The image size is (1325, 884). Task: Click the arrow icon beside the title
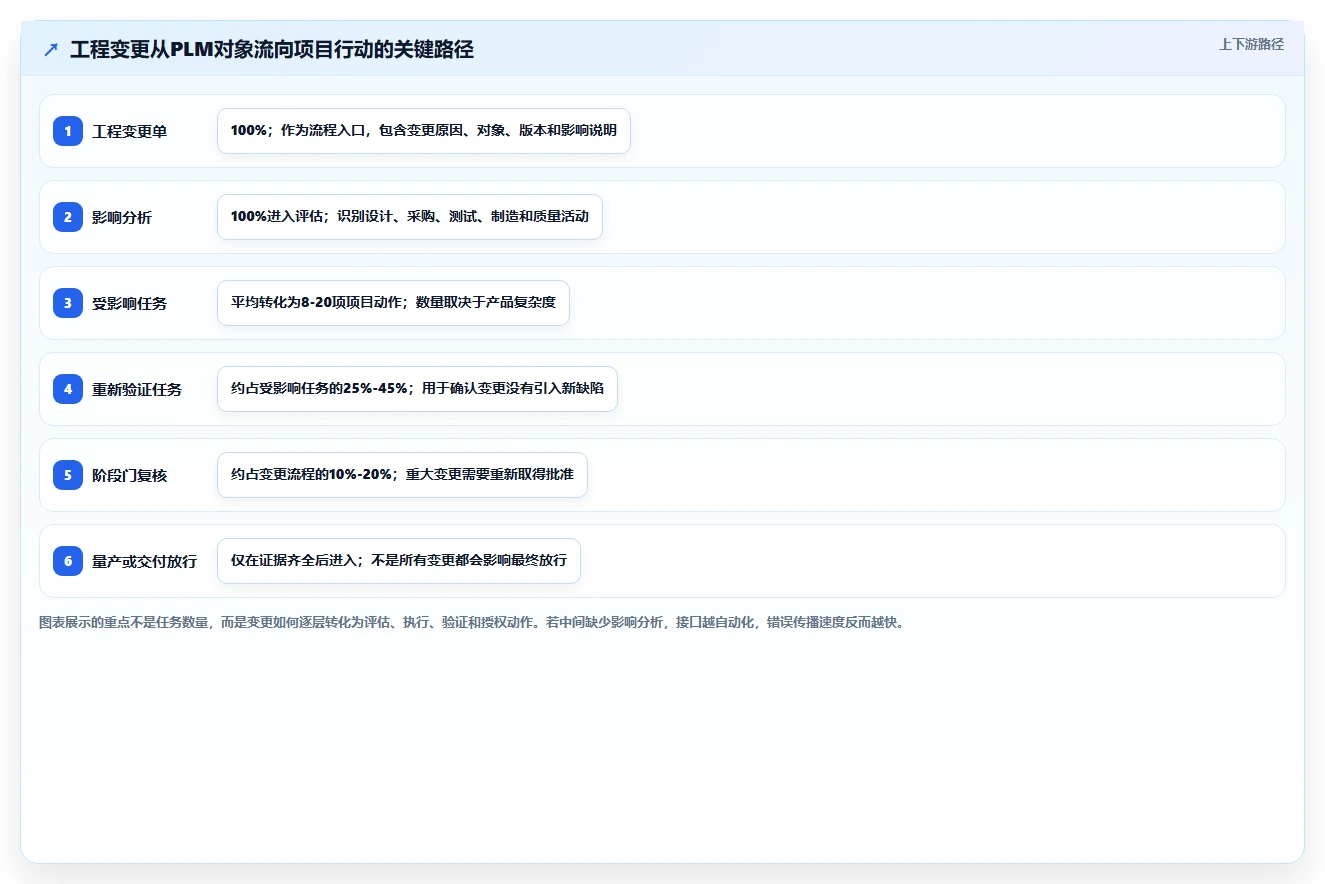(51, 50)
